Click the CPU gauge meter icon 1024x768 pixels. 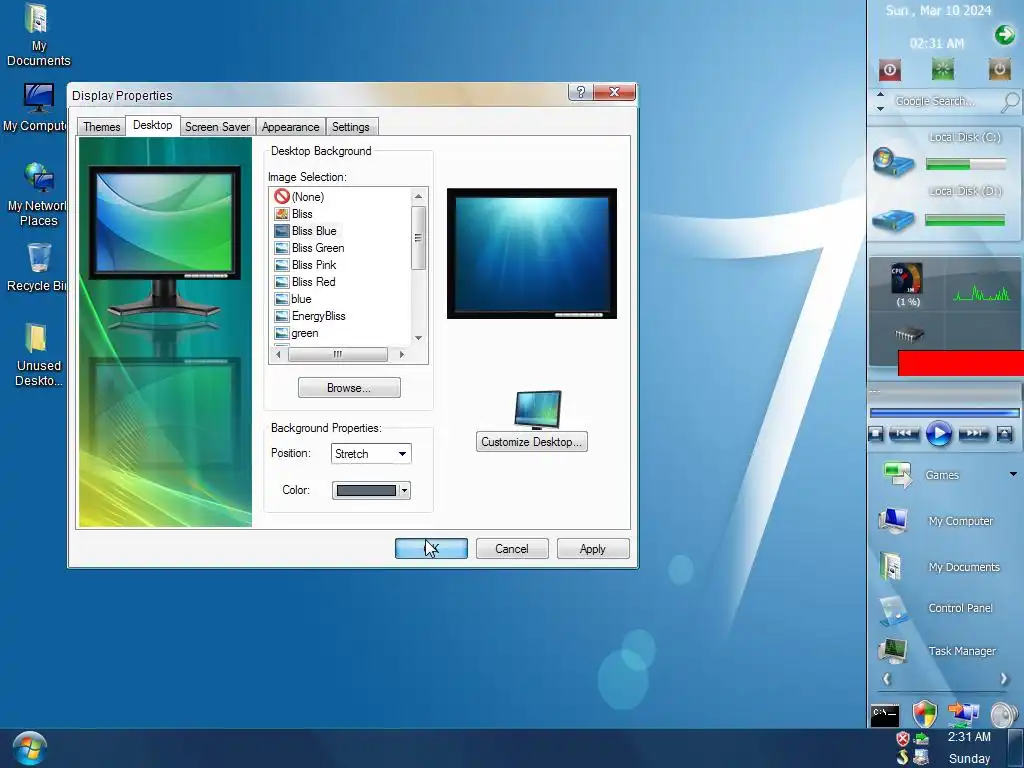[907, 278]
